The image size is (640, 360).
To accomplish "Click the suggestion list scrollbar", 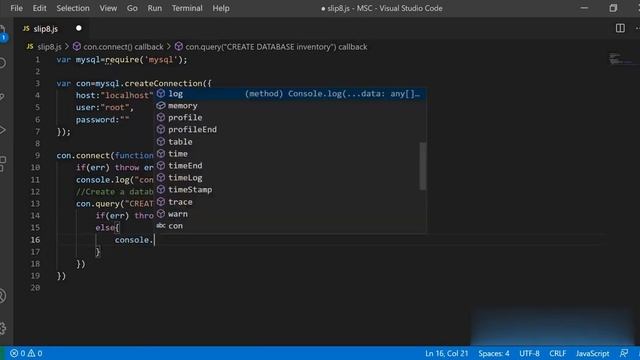I will pos(423,166).
